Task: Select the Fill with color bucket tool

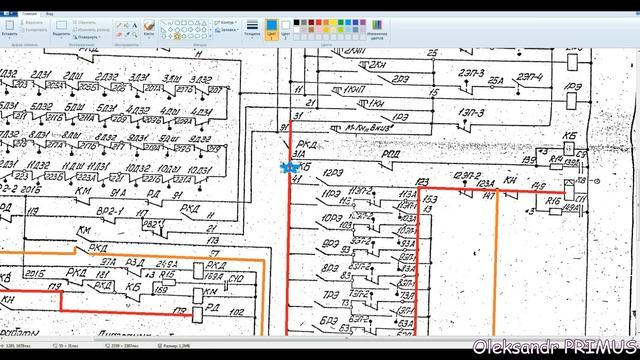Action: coord(127,25)
